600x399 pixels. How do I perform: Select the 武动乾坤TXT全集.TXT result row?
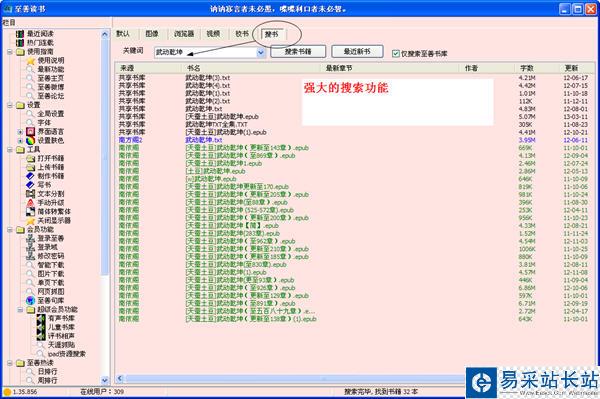[x=354, y=124]
